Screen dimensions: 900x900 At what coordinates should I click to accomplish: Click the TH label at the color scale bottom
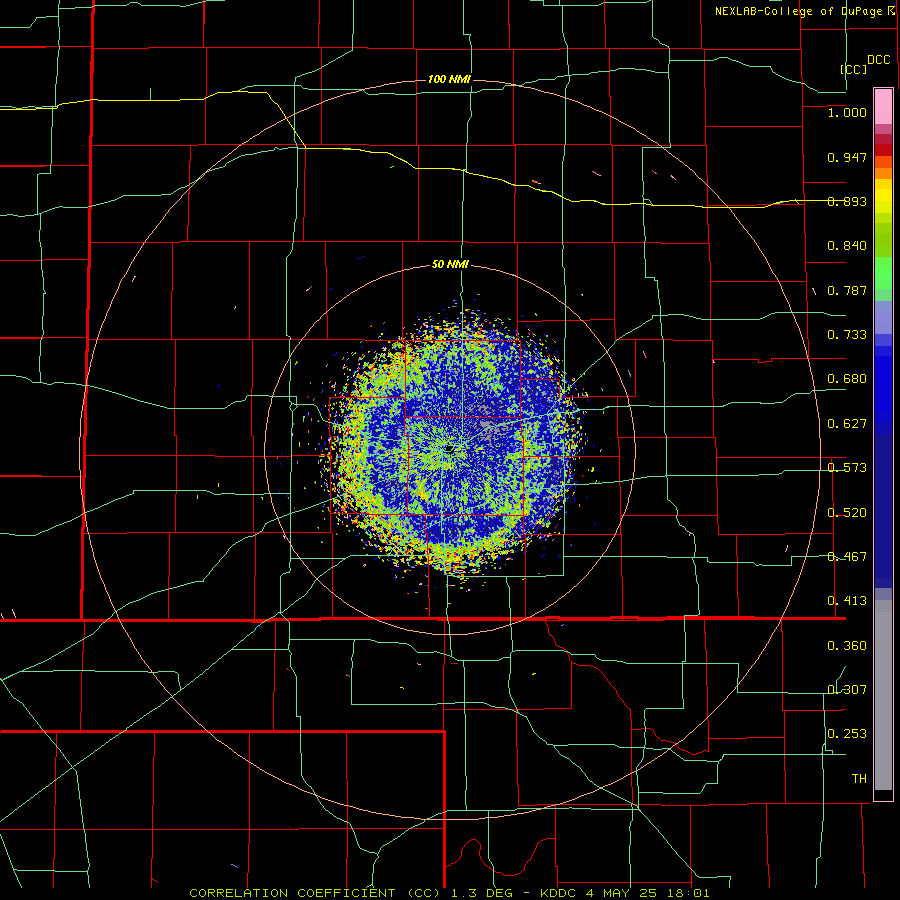click(x=859, y=779)
